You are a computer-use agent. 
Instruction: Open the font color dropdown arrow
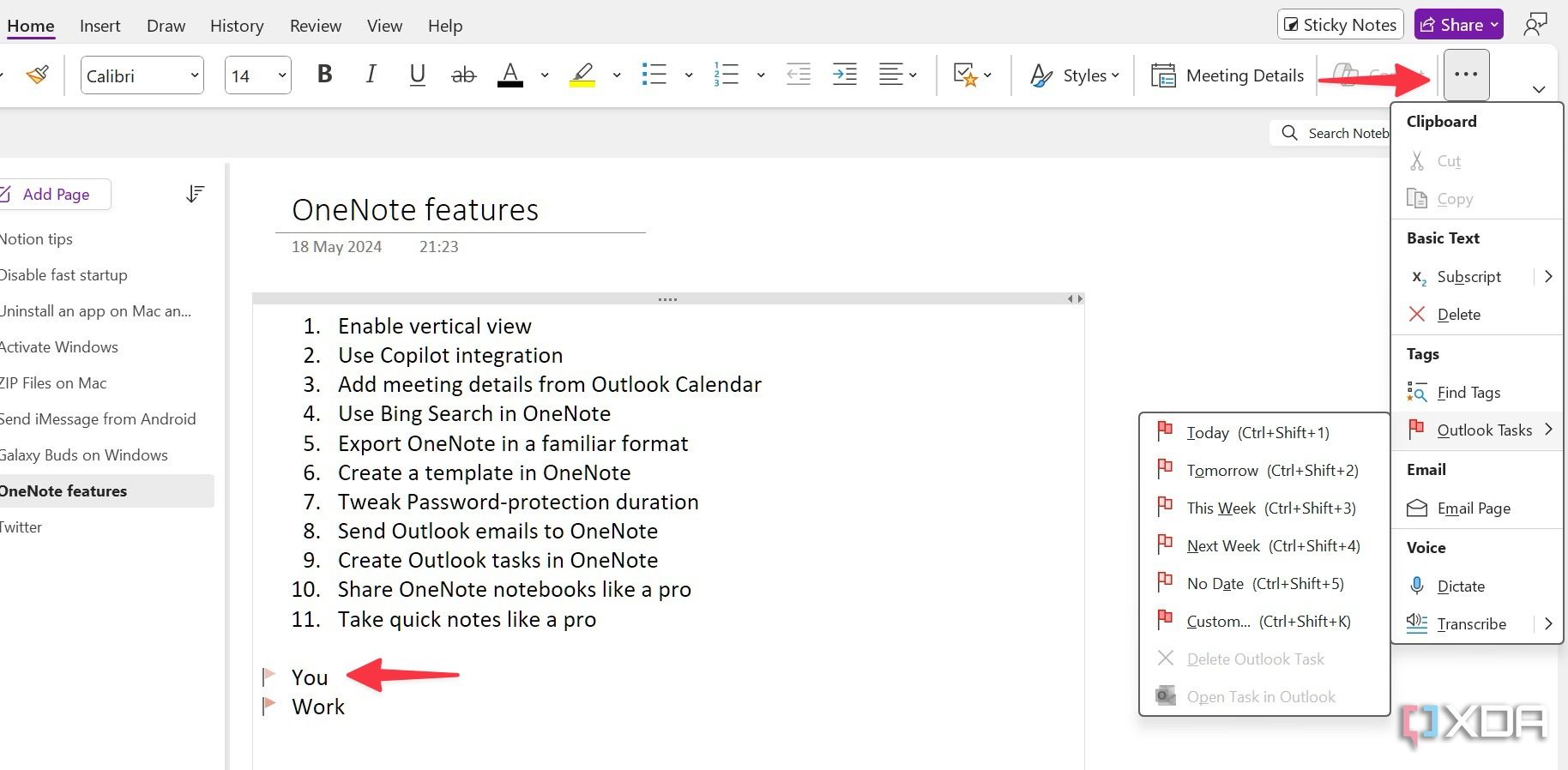pyautogui.click(x=544, y=75)
